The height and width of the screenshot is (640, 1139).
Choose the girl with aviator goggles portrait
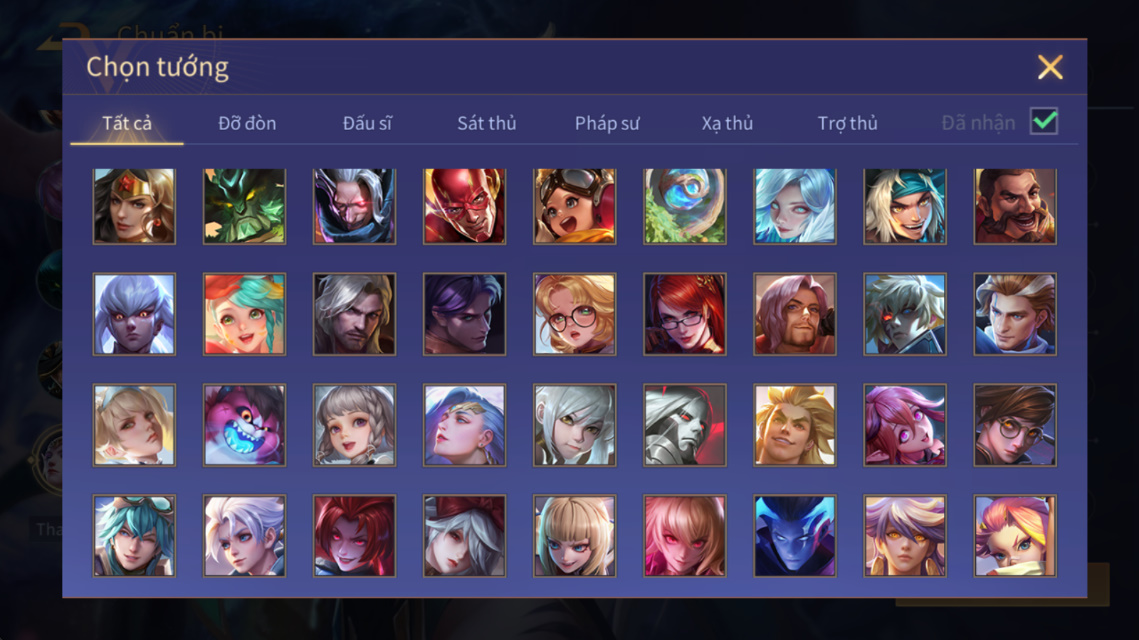click(575, 206)
